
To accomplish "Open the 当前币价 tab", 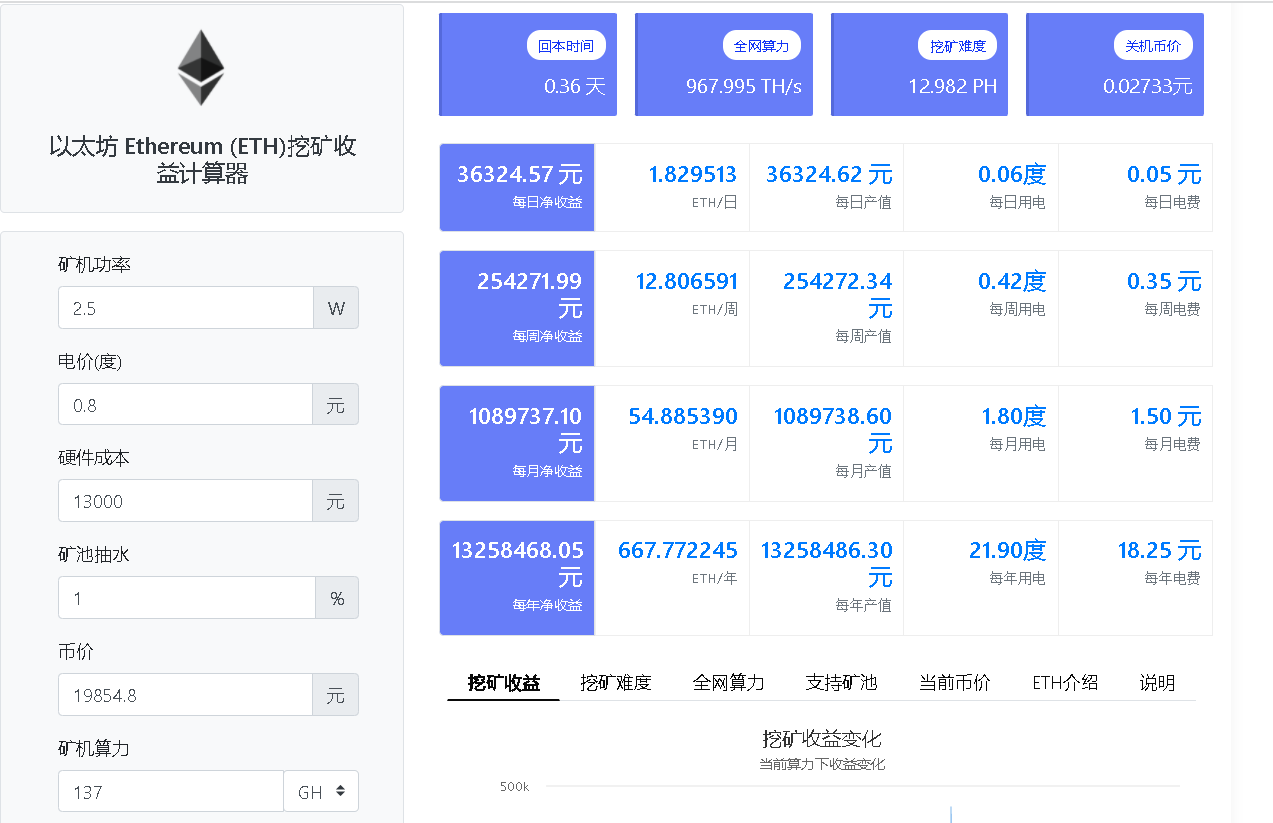I will pyautogui.click(x=955, y=682).
